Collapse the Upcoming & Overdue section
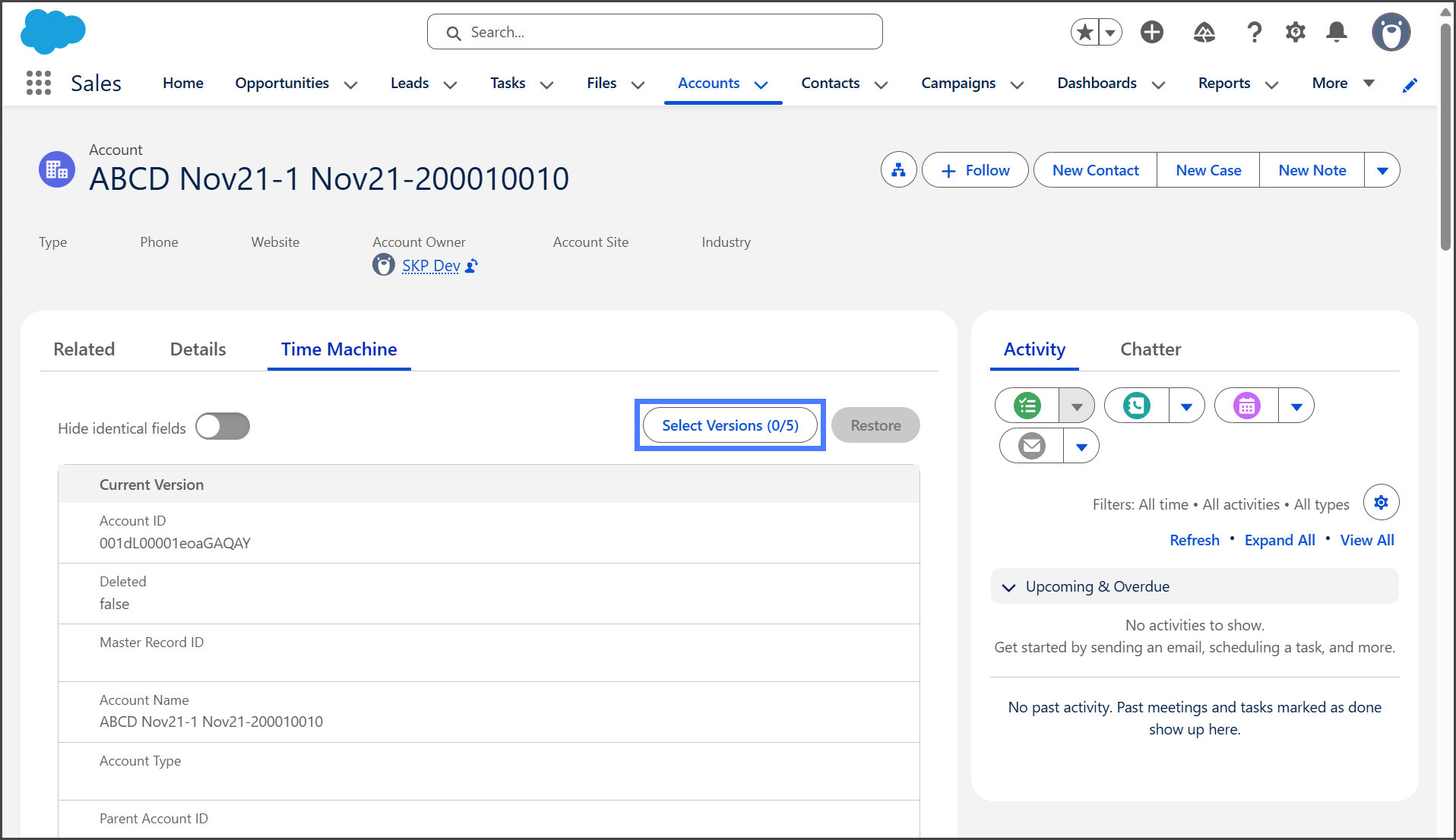The image size is (1456, 840). coord(1009,587)
